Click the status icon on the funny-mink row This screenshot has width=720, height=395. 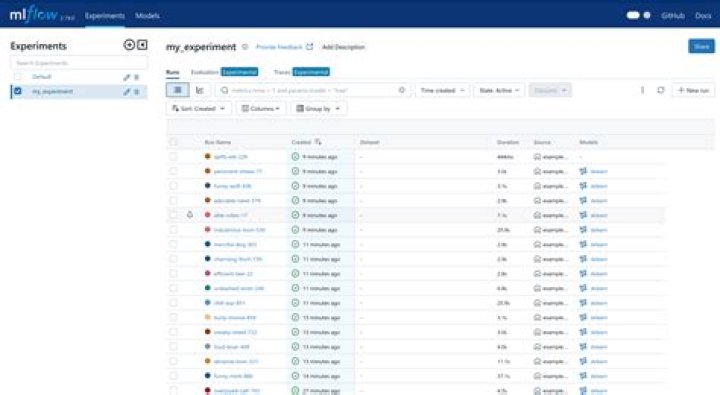click(x=295, y=376)
